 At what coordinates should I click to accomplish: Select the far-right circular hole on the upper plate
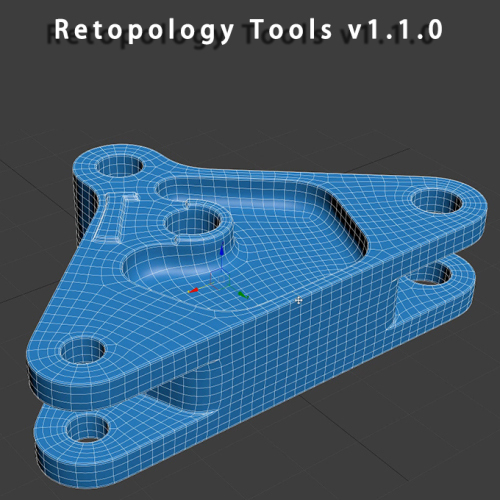point(437,201)
